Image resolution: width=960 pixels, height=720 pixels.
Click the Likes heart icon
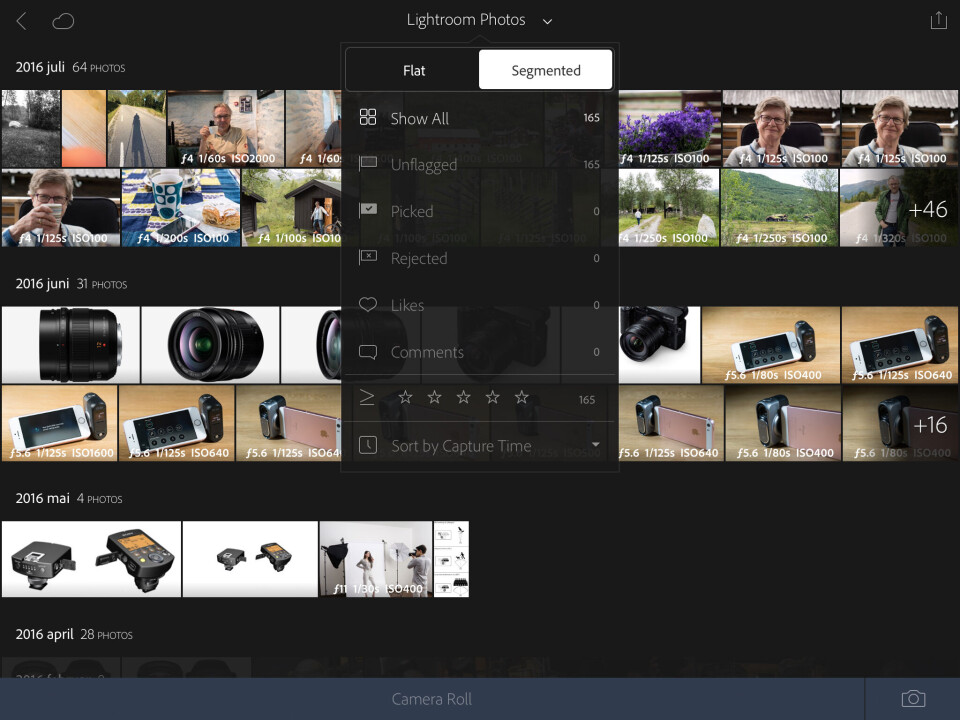pos(367,304)
